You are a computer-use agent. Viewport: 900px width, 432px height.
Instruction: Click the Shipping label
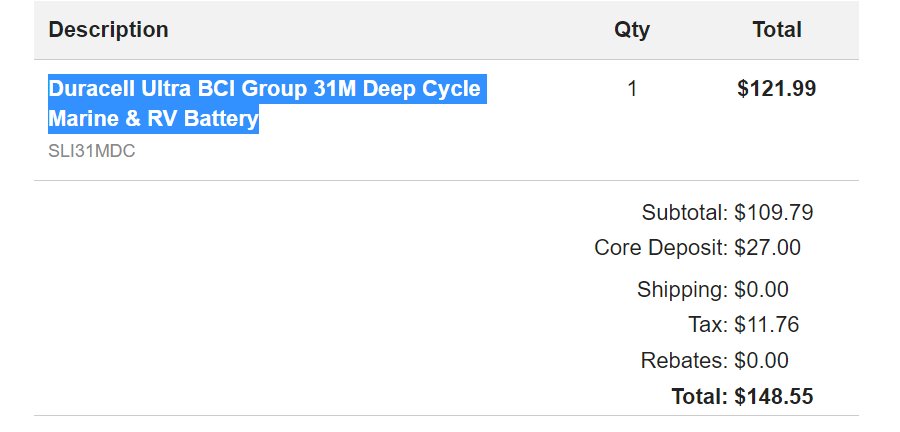[x=681, y=290]
